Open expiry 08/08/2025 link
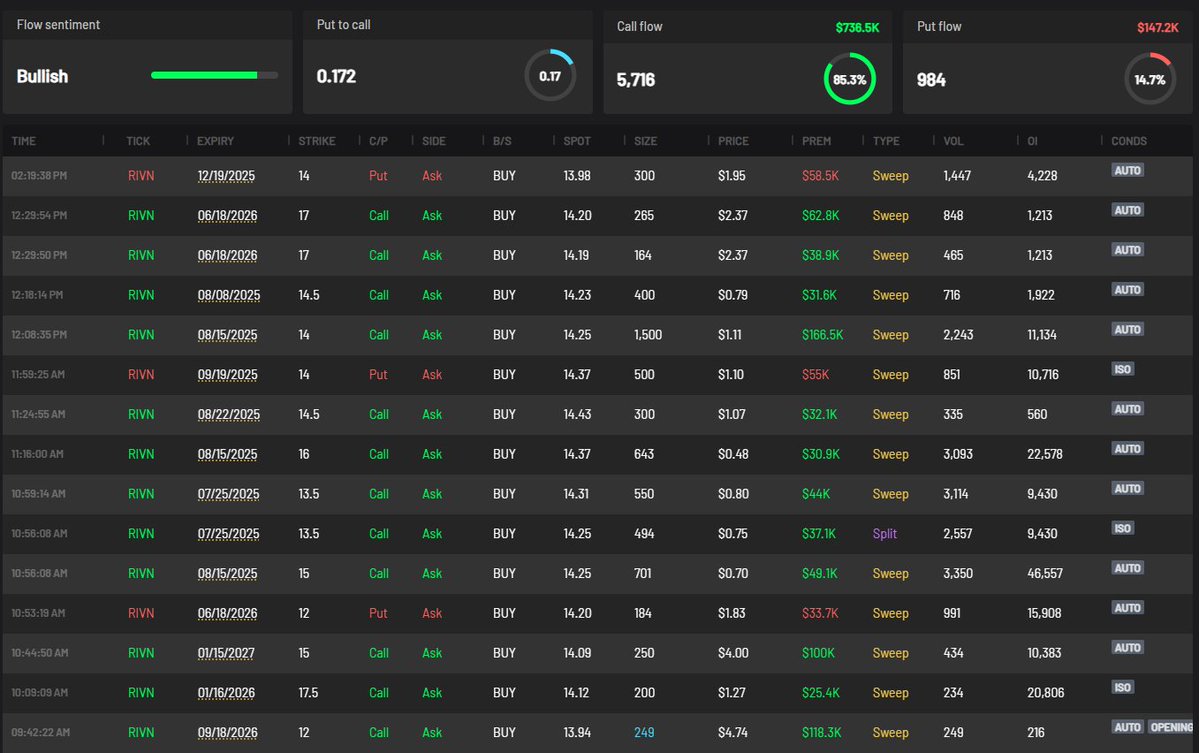This screenshot has height=753, width=1199. pos(229,295)
